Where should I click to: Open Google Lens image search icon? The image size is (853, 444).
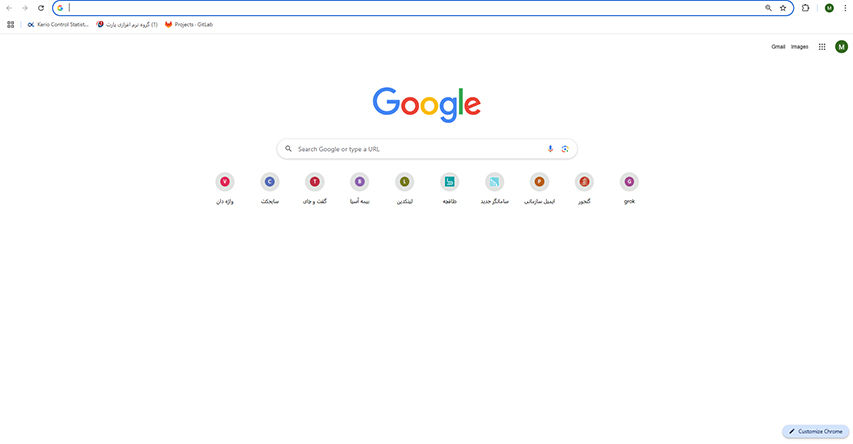point(565,149)
